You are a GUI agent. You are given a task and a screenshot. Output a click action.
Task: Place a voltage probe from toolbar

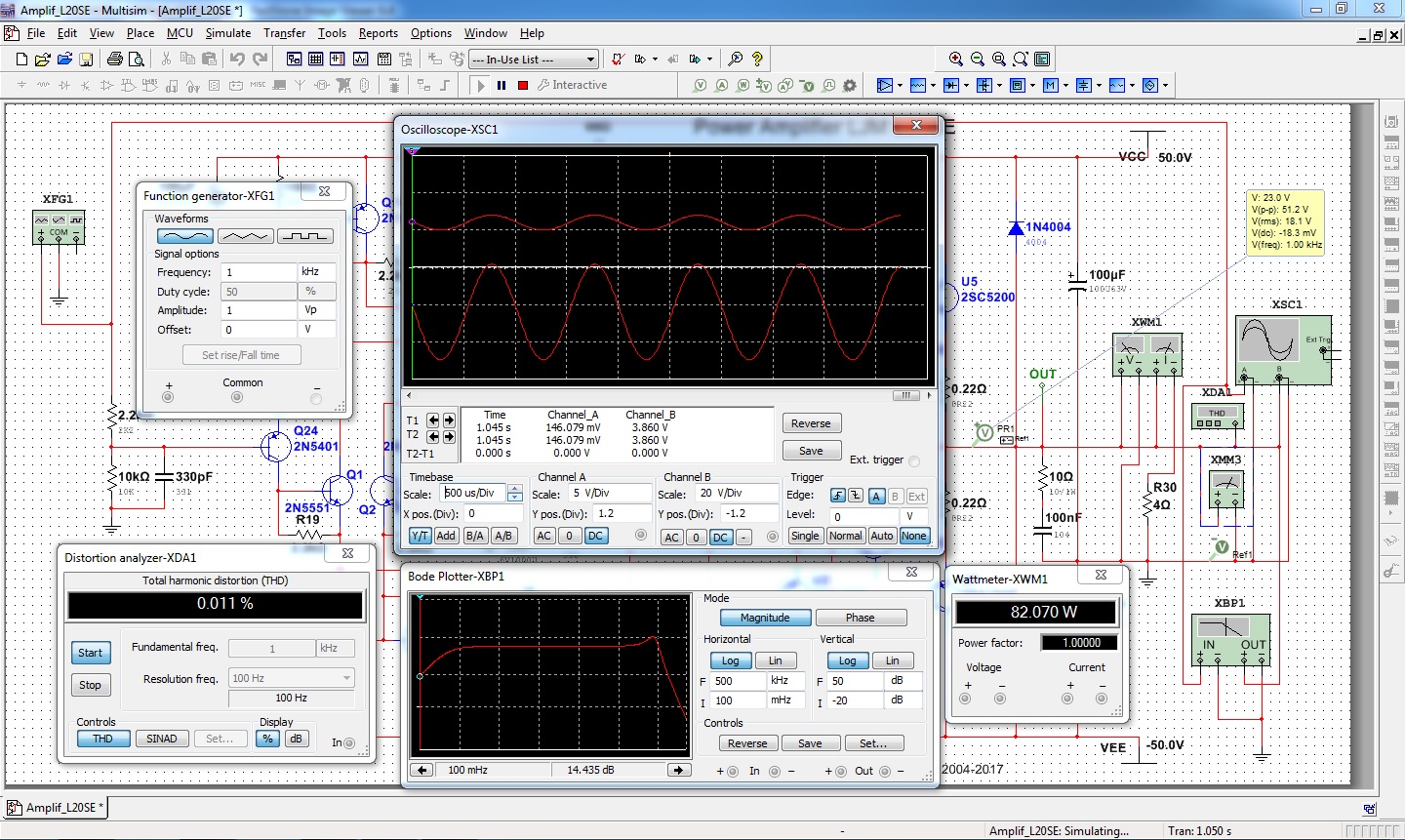700,86
